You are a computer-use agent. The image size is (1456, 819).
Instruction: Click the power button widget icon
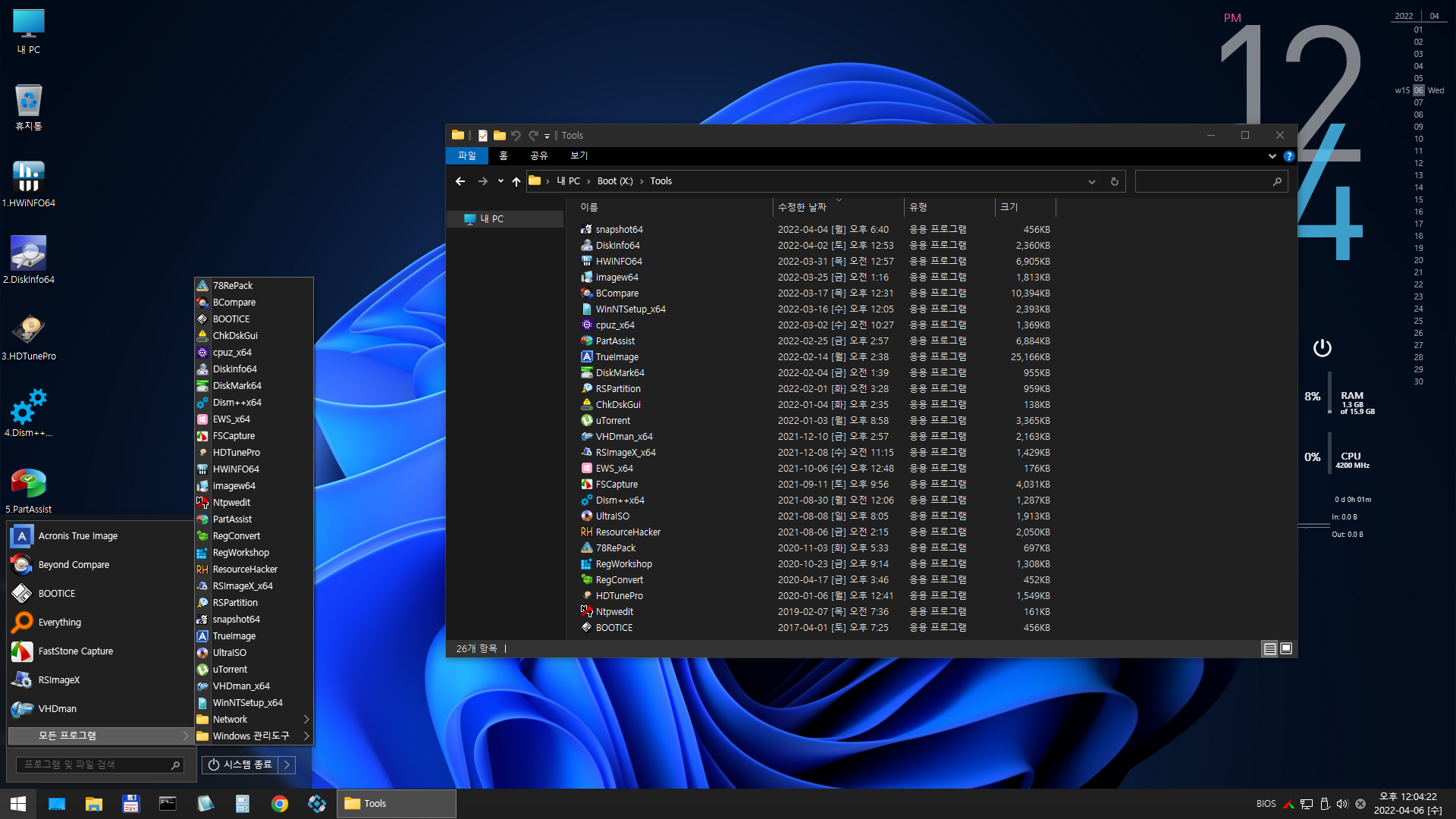click(1322, 347)
